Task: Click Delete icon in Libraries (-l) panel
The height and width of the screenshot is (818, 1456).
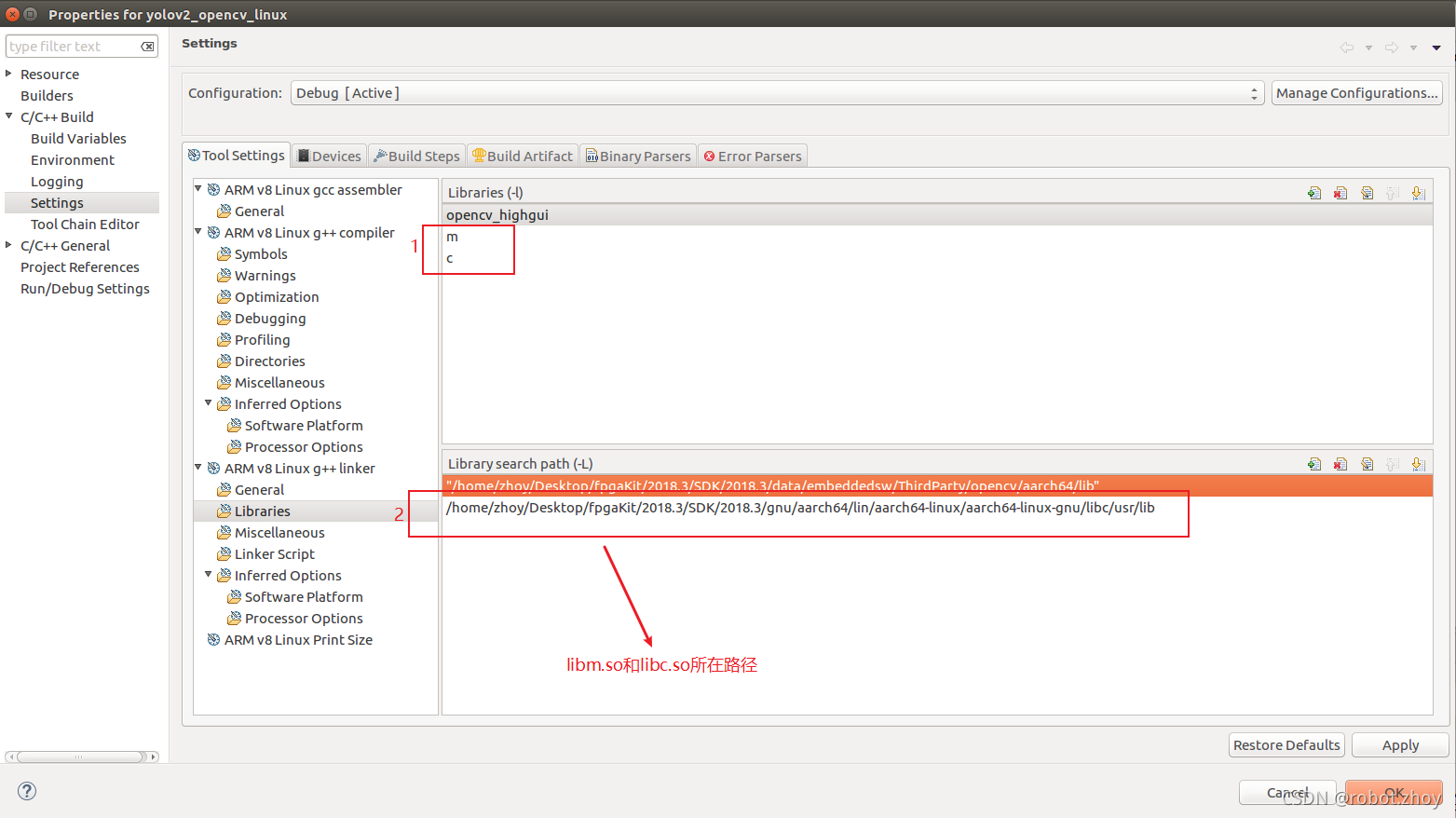Action: tap(1340, 193)
